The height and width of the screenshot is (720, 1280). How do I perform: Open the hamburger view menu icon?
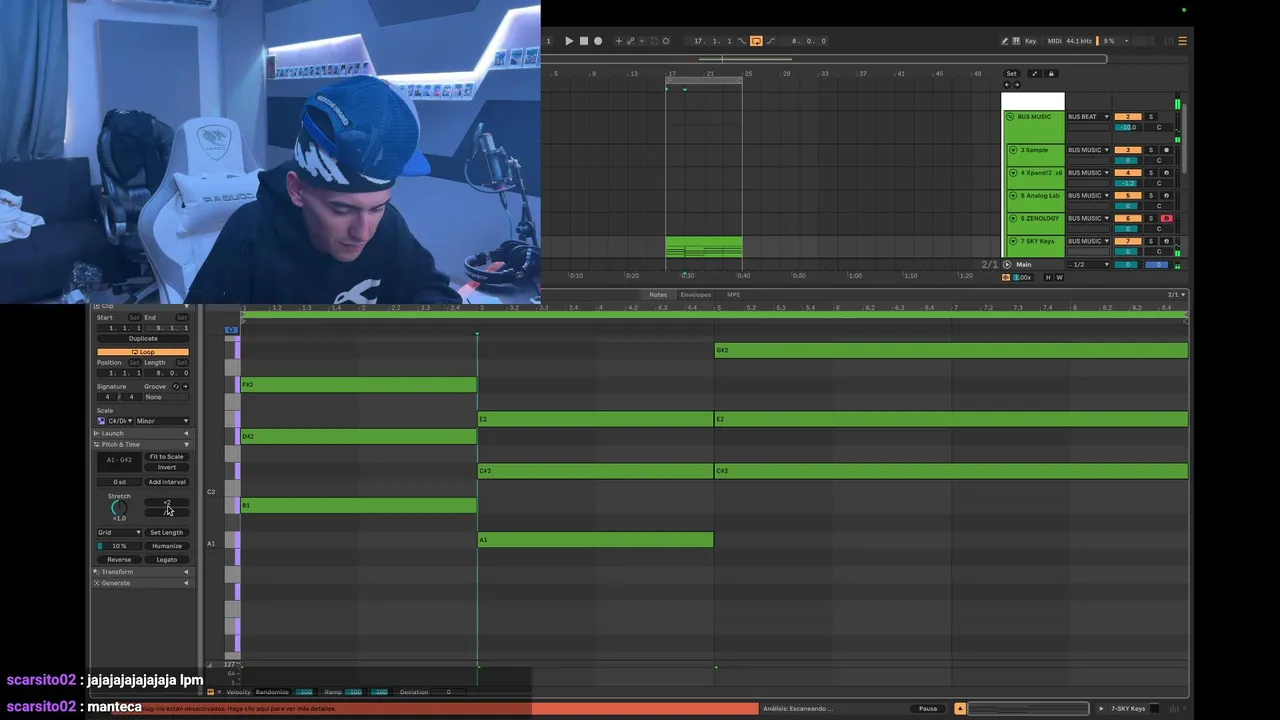[x=1182, y=41]
